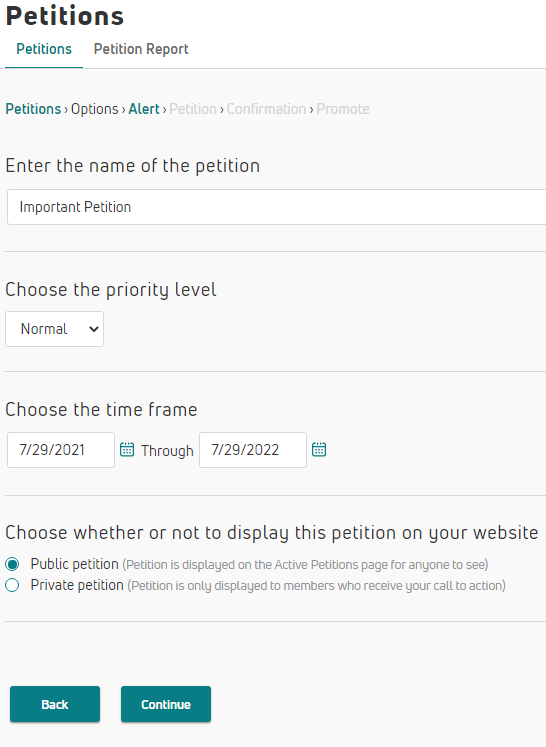546x747 pixels.
Task: Select the Private petition radio button
Action: pos(12,585)
